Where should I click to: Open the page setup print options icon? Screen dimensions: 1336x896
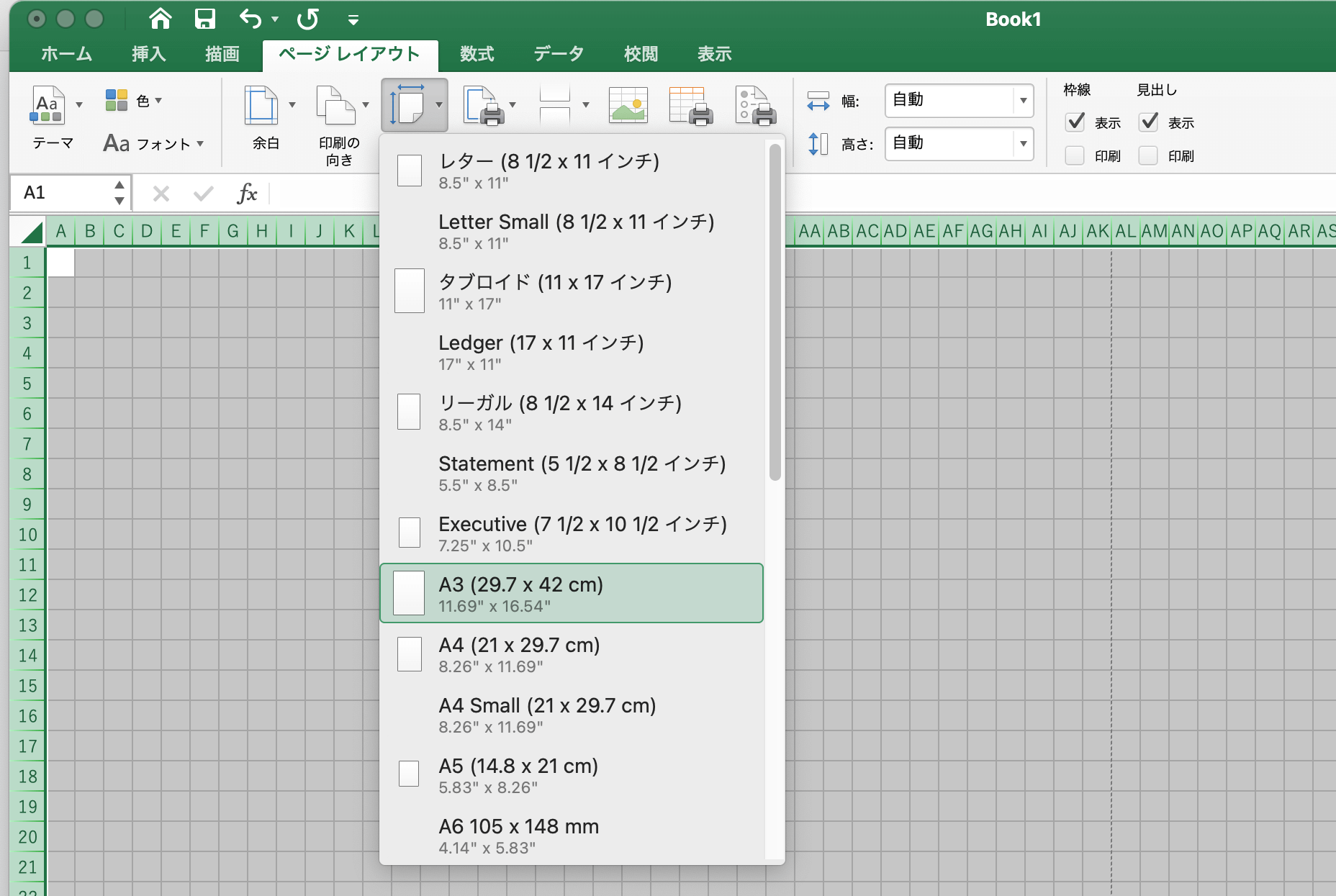[x=756, y=106]
